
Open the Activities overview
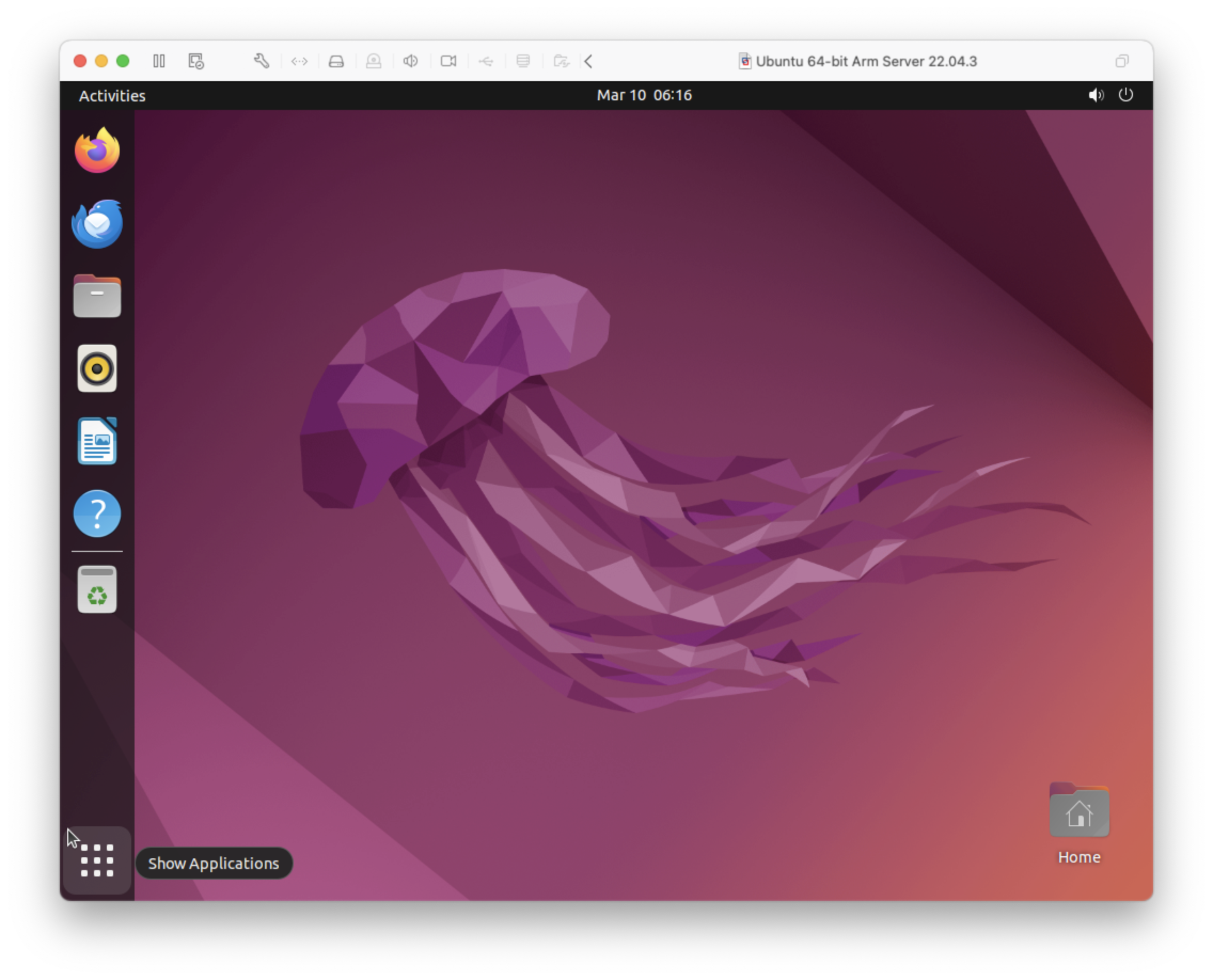click(112, 96)
